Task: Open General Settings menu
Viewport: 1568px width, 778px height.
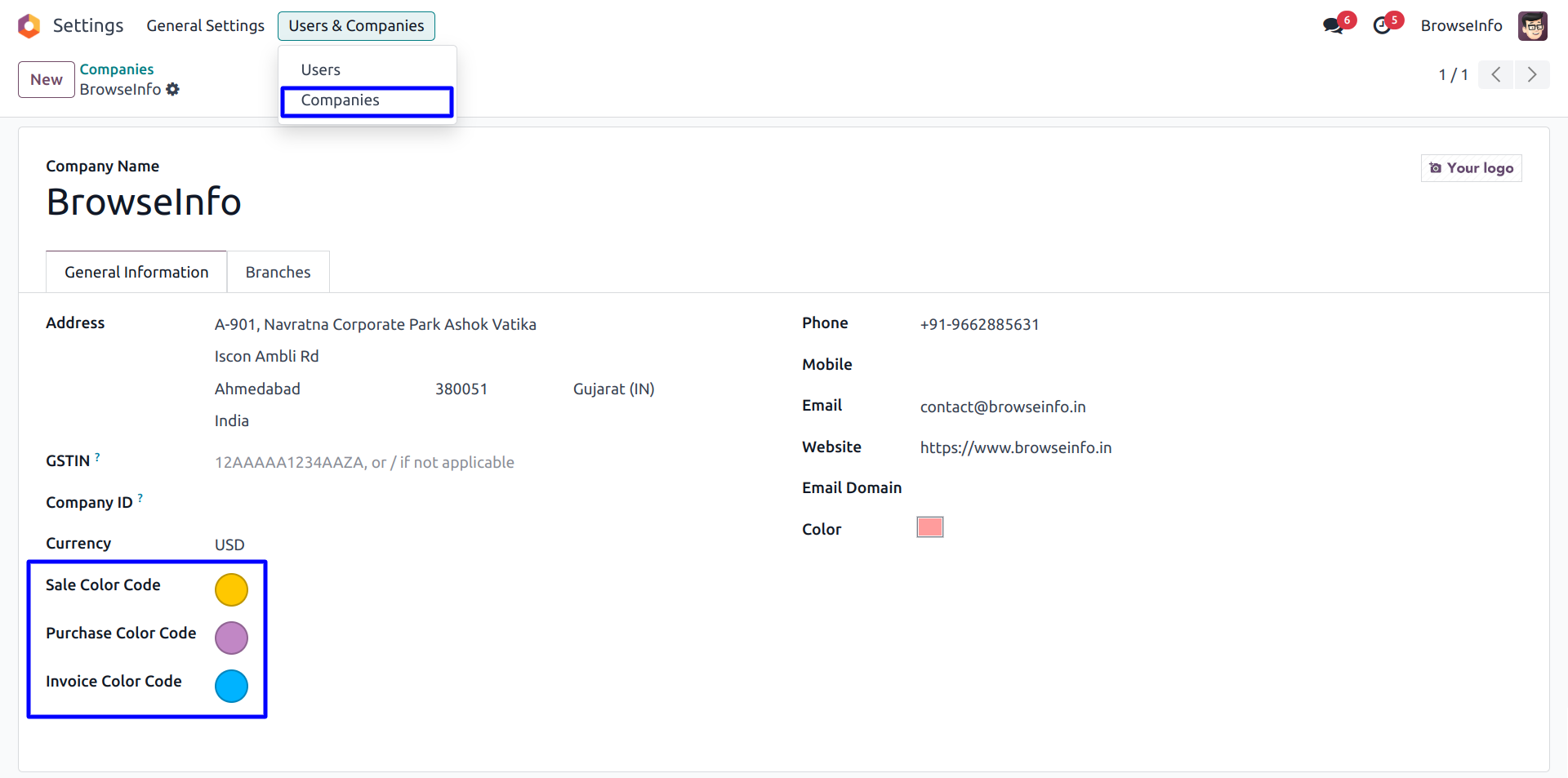Action: 206,26
